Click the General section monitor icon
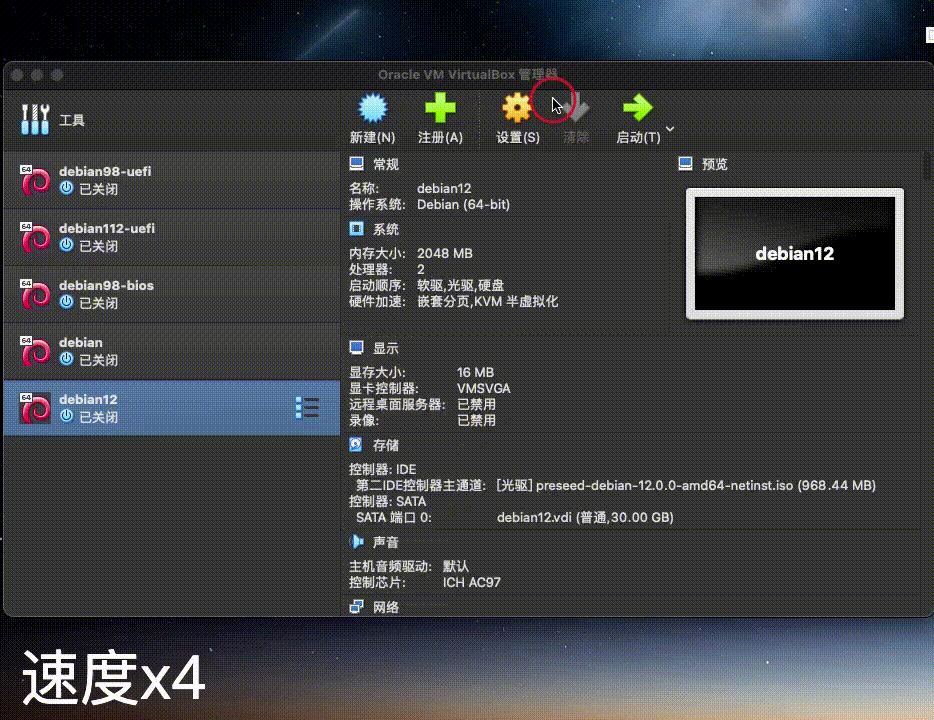Screen dimensions: 934x720 point(356,164)
